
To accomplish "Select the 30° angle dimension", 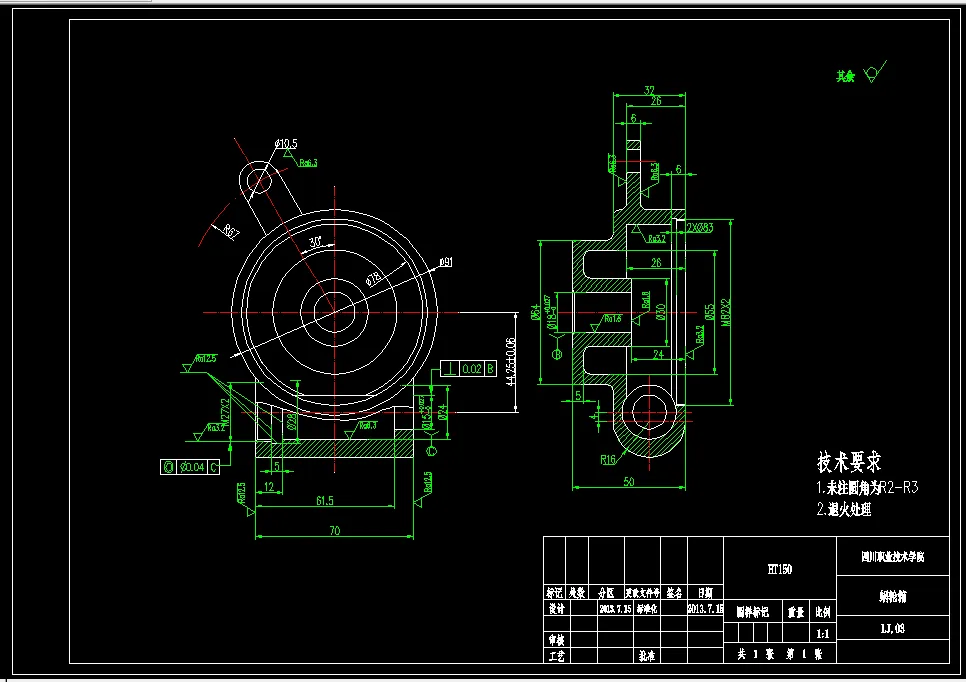I will (315, 242).
